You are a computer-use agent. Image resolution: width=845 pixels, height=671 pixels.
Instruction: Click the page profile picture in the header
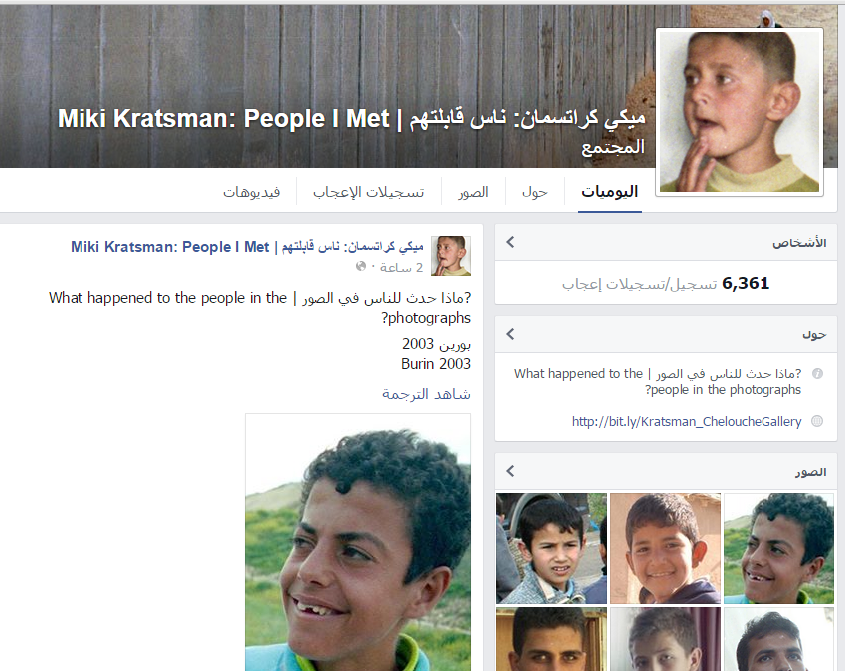[x=739, y=112]
